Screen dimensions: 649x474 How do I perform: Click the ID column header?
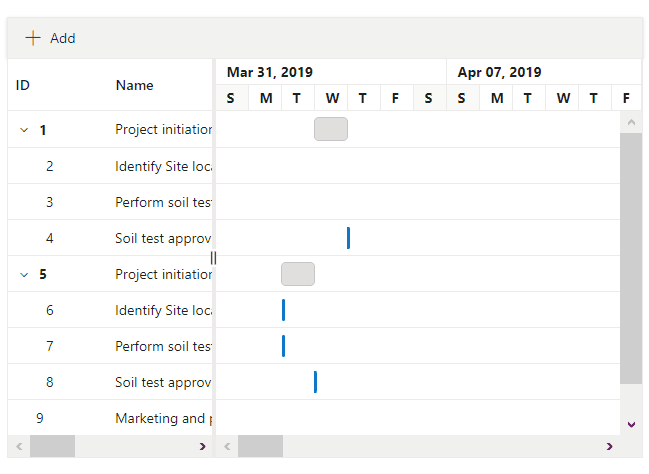(x=23, y=85)
